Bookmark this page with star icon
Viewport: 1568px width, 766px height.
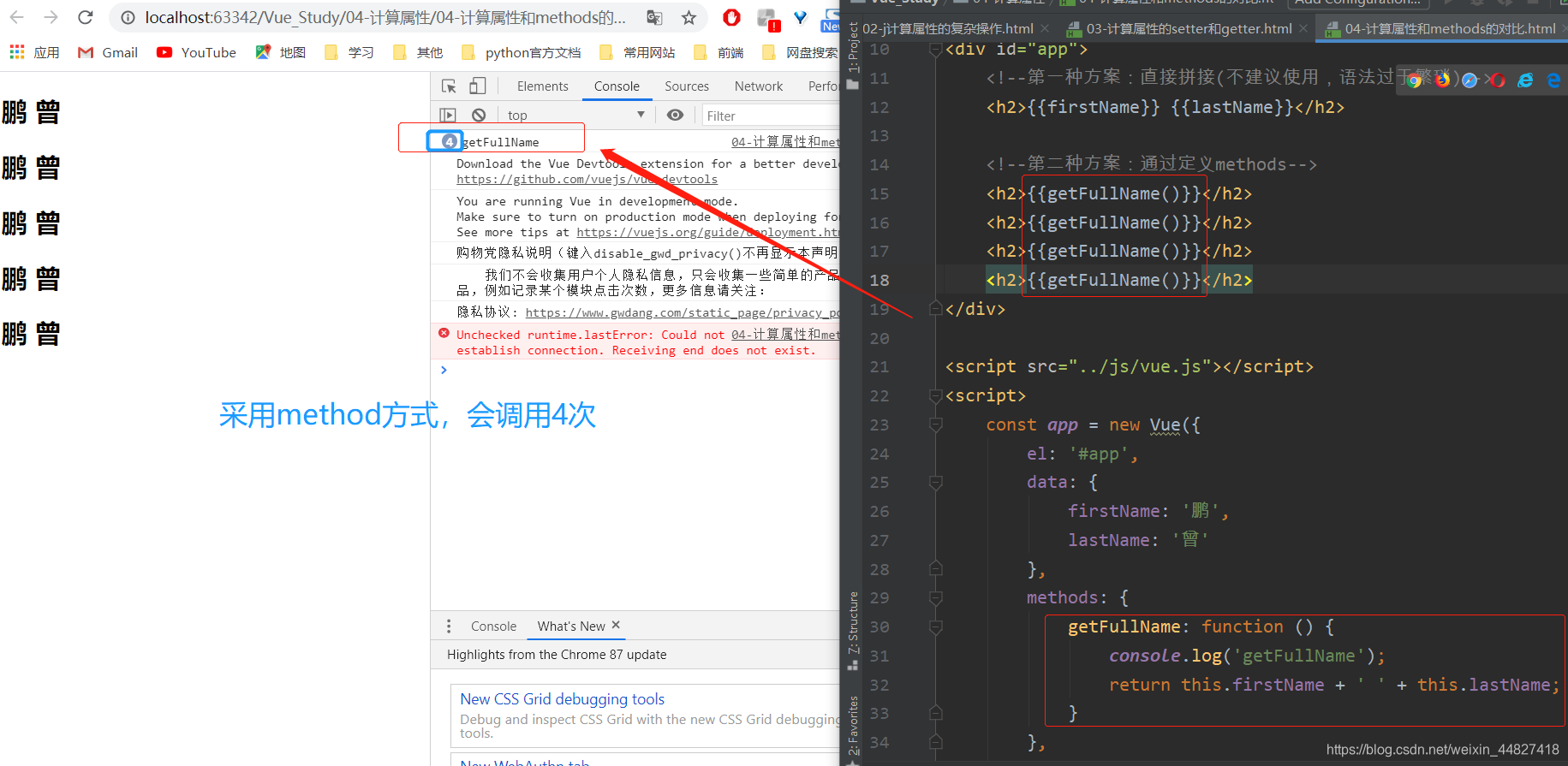pos(689,17)
